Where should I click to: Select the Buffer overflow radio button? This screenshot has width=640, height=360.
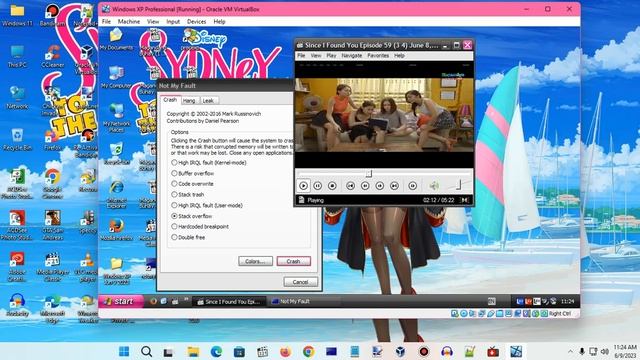[x=174, y=173]
